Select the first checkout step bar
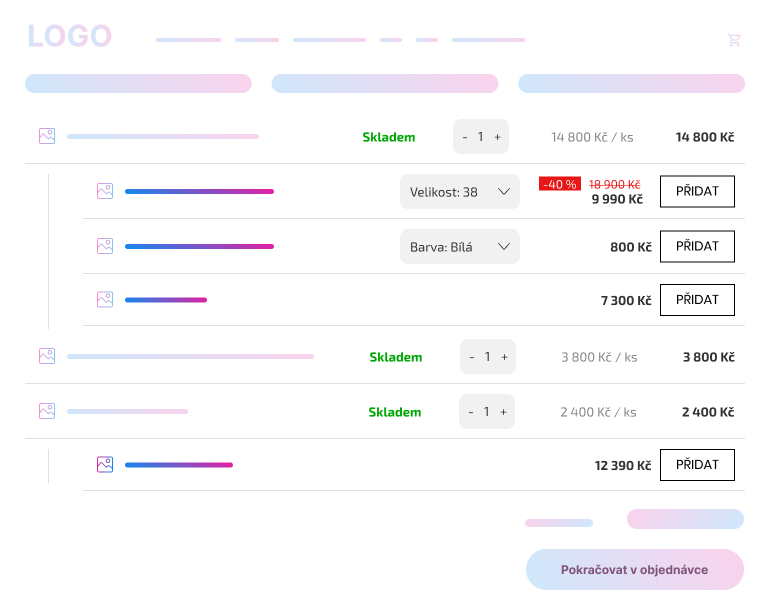The height and width of the screenshot is (609, 776). [139, 84]
